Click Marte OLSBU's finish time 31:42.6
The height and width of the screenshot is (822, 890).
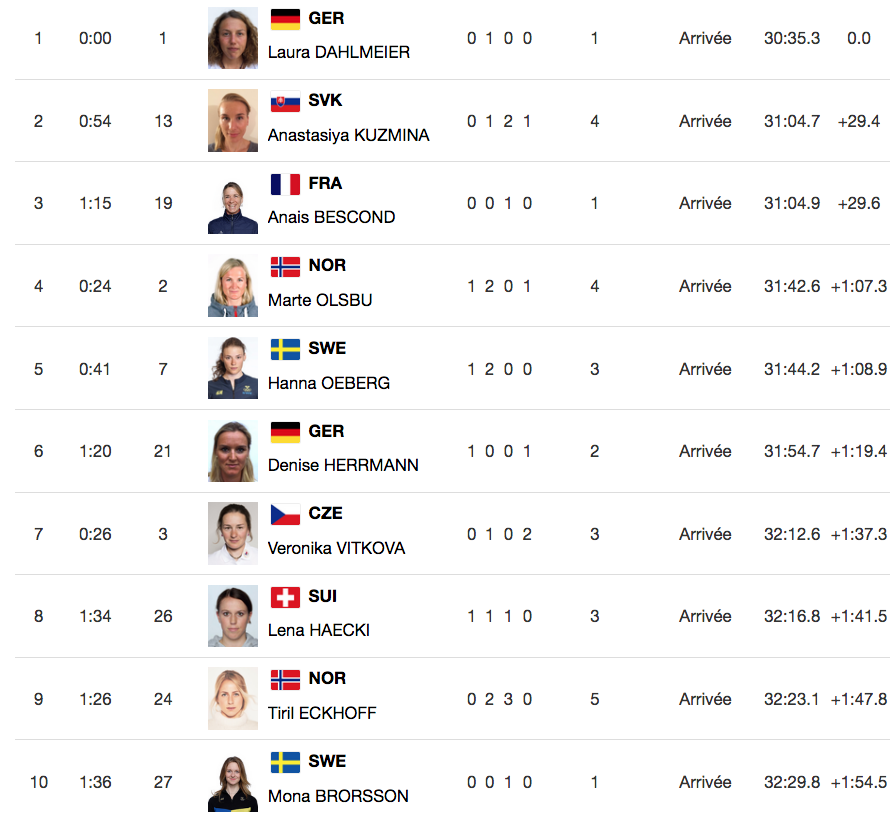[792, 286]
